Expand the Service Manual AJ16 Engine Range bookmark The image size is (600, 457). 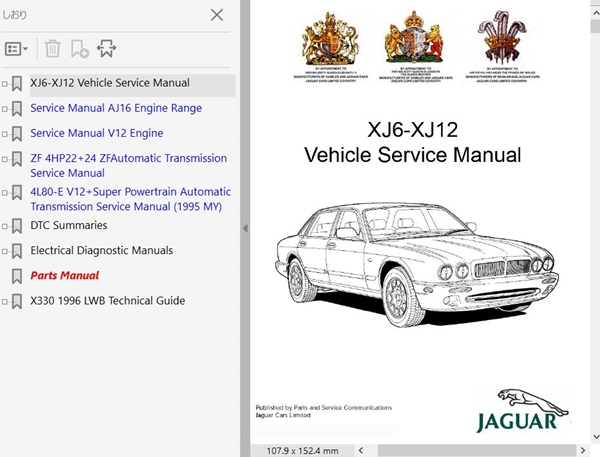[5, 109]
